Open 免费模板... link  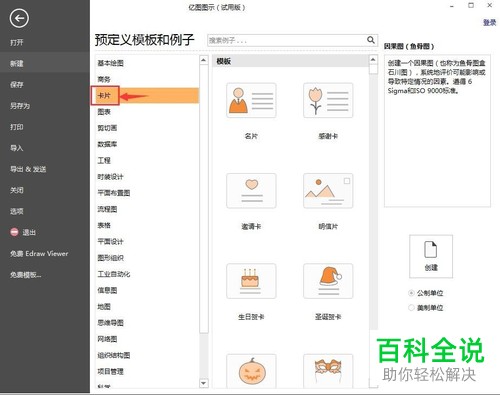pyautogui.click(x=25, y=275)
